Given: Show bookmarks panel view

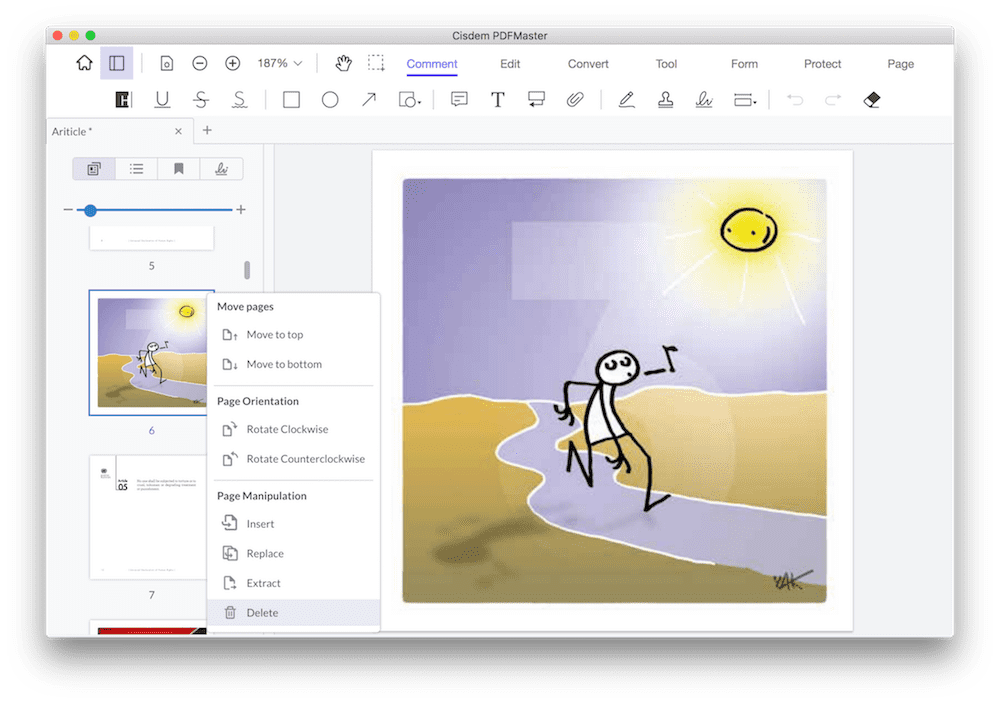Looking at the screenshot, I should 179,169.
